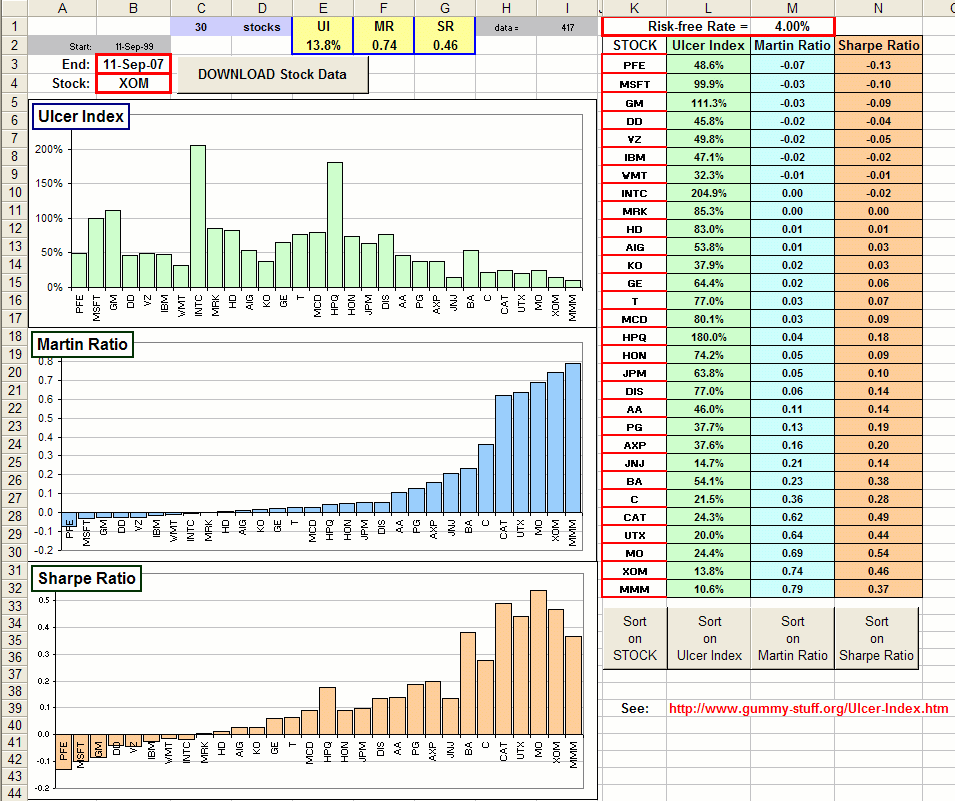Select the DIS stock cell
Image resolution: width=955 pixels, height=801 pixels.
click(x=634, y=391)
